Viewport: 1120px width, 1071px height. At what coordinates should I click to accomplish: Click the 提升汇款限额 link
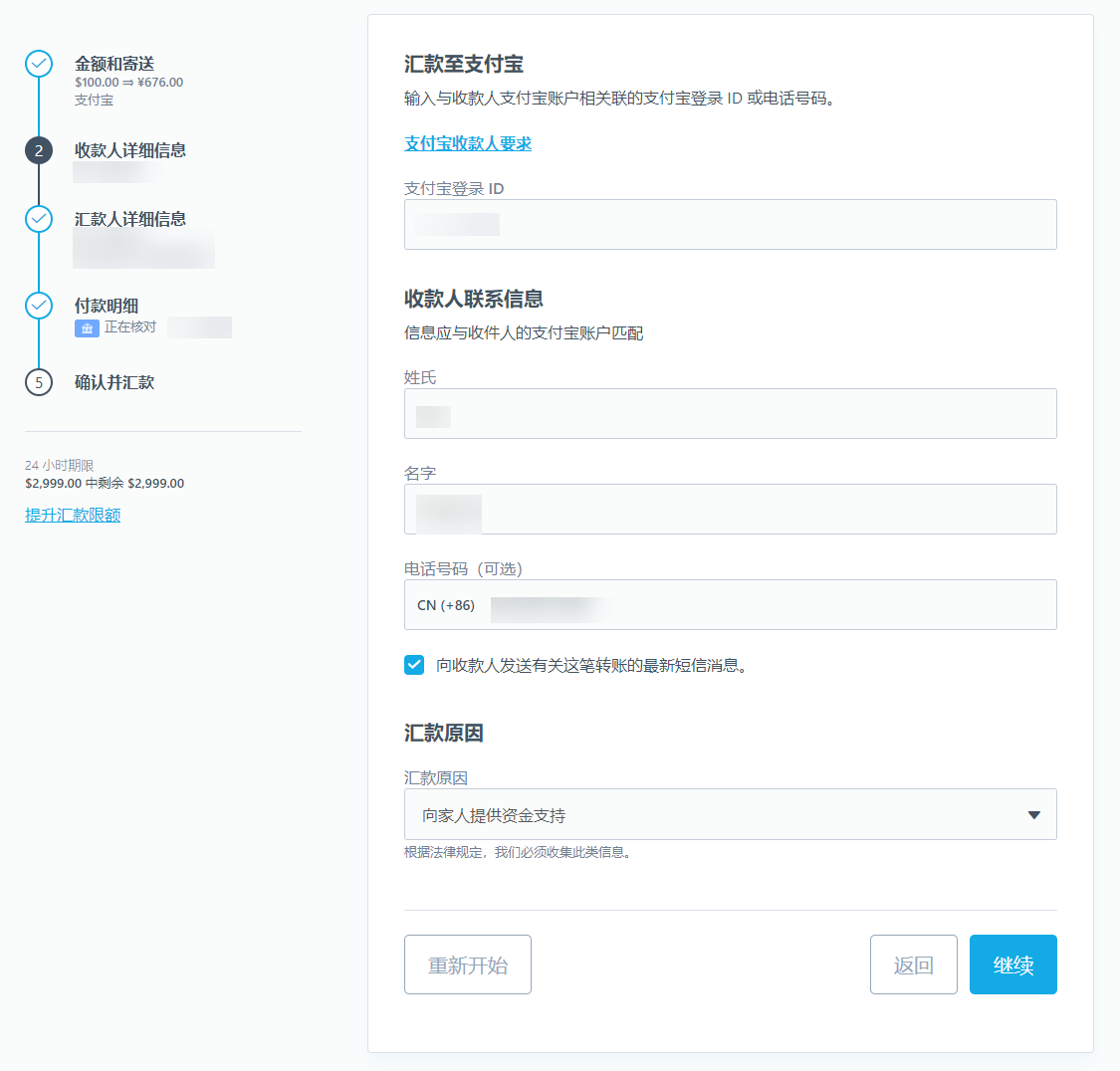pos(73,515)
